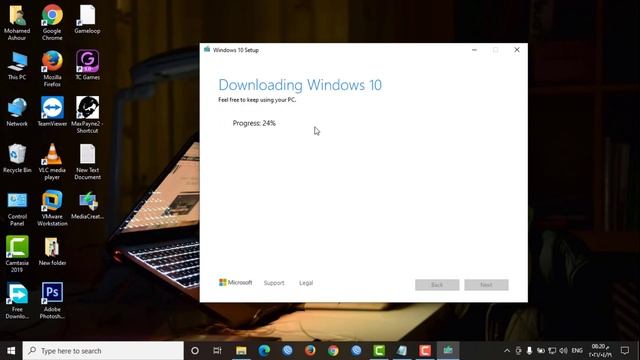This screenshot has height=360, width=640.
Task: Open MaxPayne2 shortcut on desktop
Action: click(87, 115)
